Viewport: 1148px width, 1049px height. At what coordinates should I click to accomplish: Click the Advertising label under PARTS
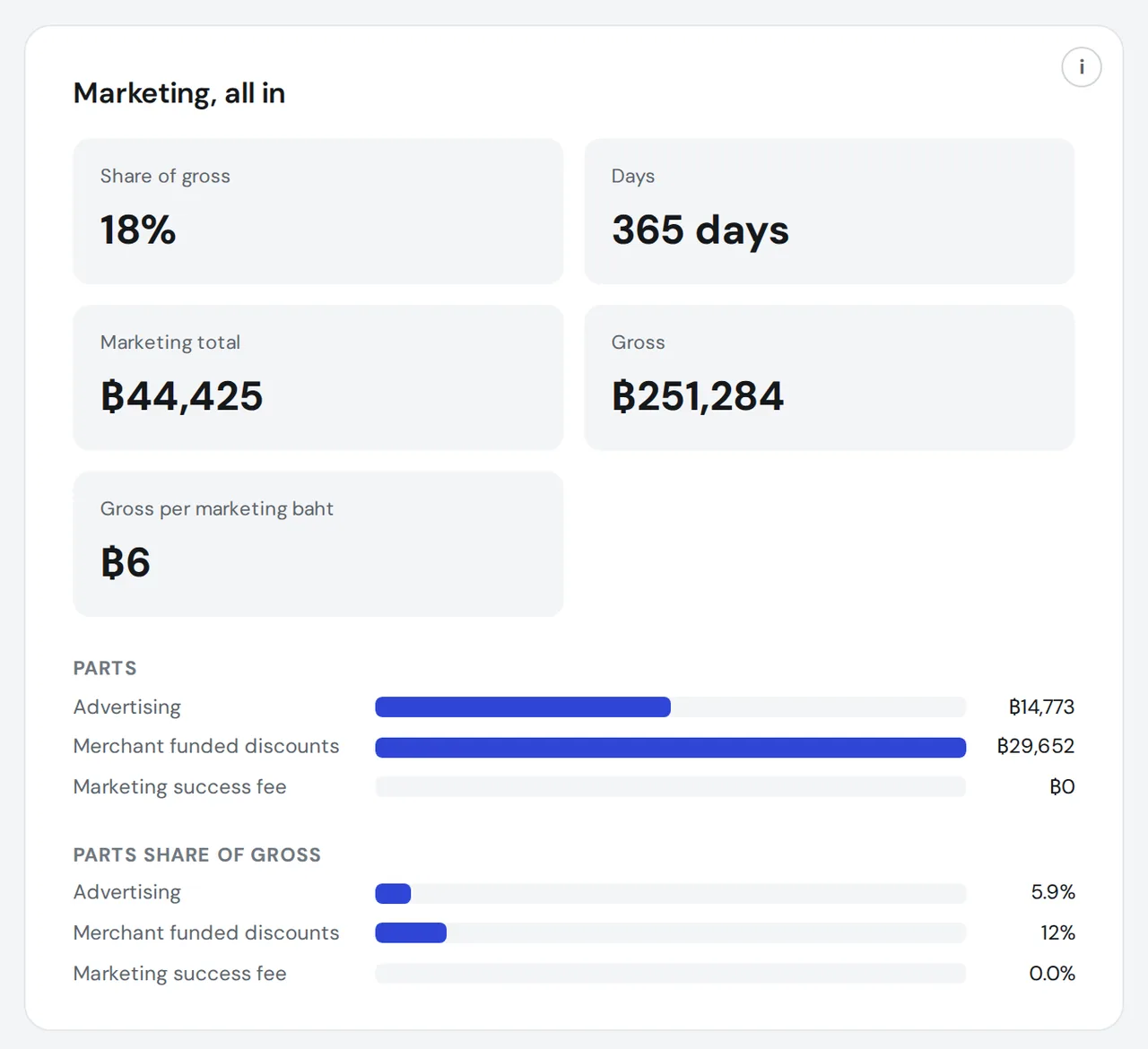(x=127, y=707)
